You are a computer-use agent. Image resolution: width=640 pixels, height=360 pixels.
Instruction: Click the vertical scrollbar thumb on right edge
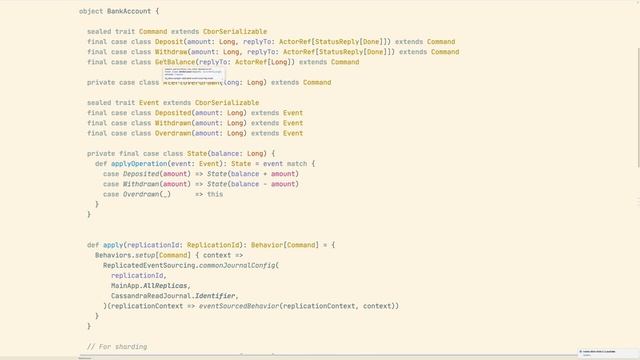coord(638,107)
